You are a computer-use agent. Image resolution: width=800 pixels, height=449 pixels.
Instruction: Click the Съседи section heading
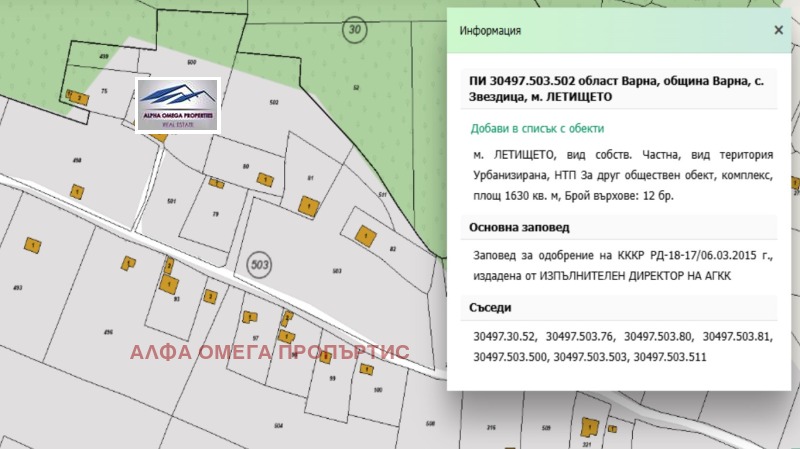click(x=490, y=308)
